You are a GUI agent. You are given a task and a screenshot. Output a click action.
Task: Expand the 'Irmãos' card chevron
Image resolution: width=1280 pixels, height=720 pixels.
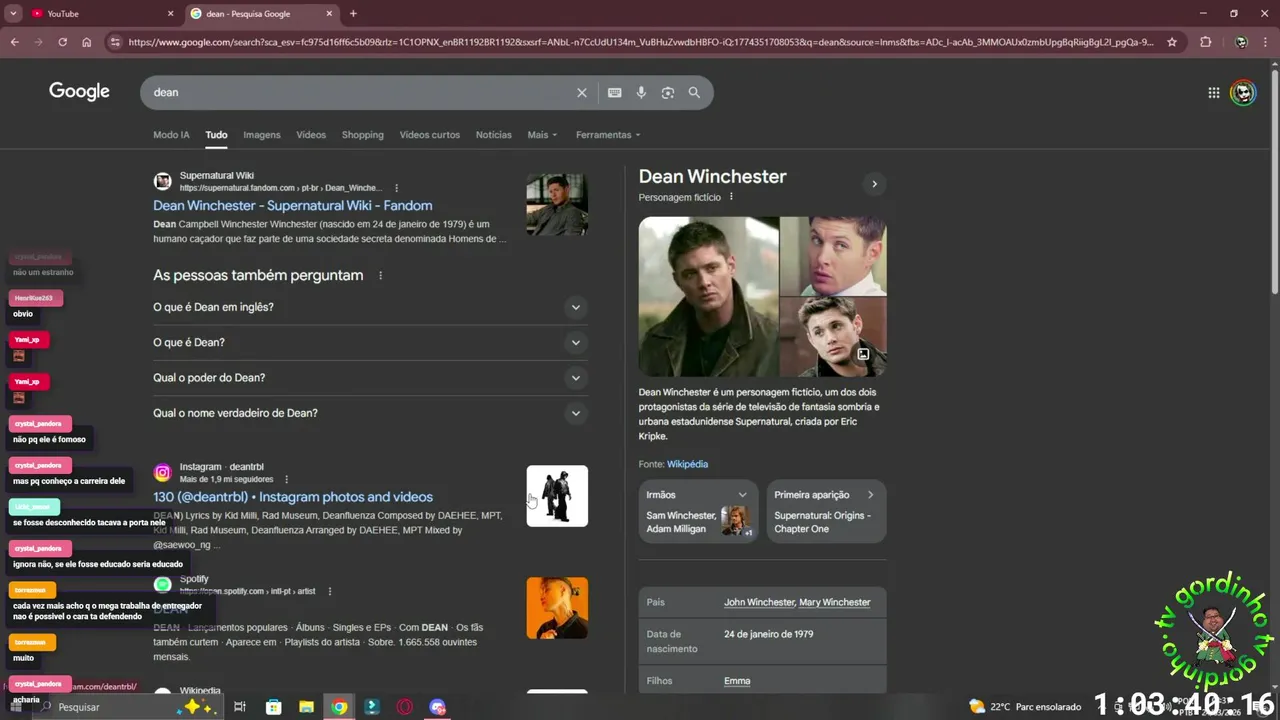pyautogui.click(x=742, y=495)
